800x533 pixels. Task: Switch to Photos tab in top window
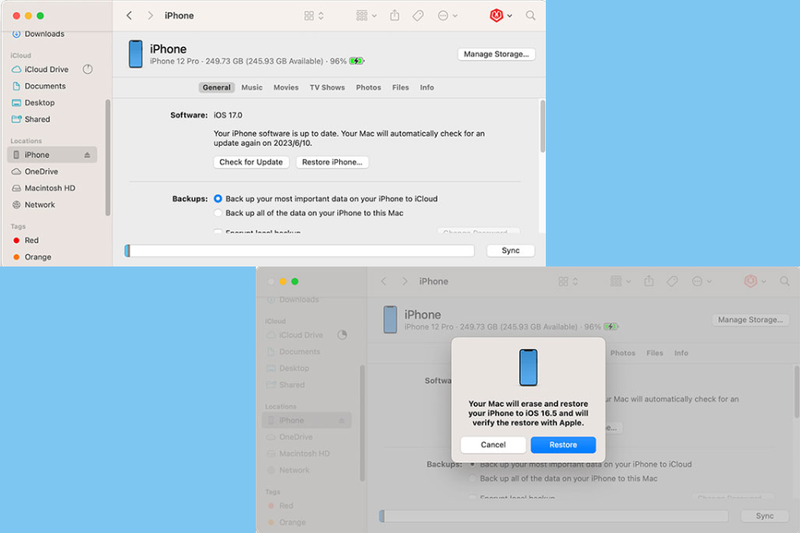[x=368, y=87]
